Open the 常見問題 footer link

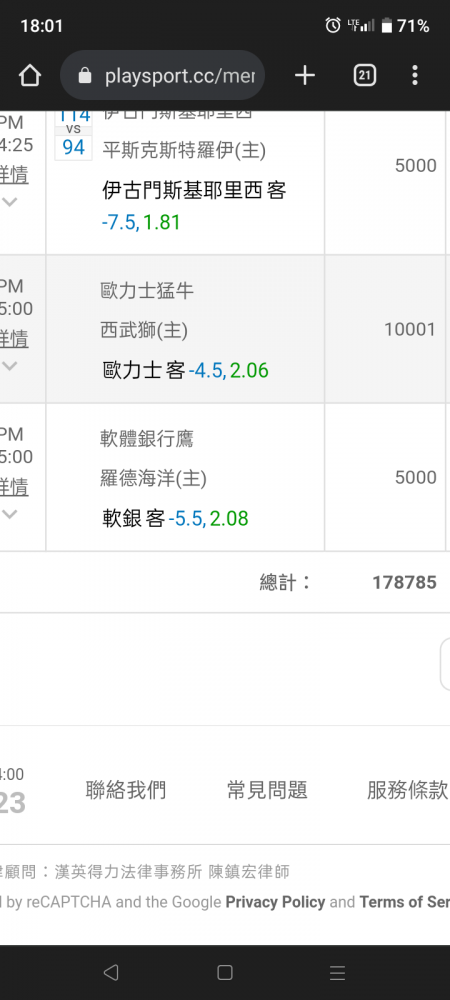(x=267, y=790)
